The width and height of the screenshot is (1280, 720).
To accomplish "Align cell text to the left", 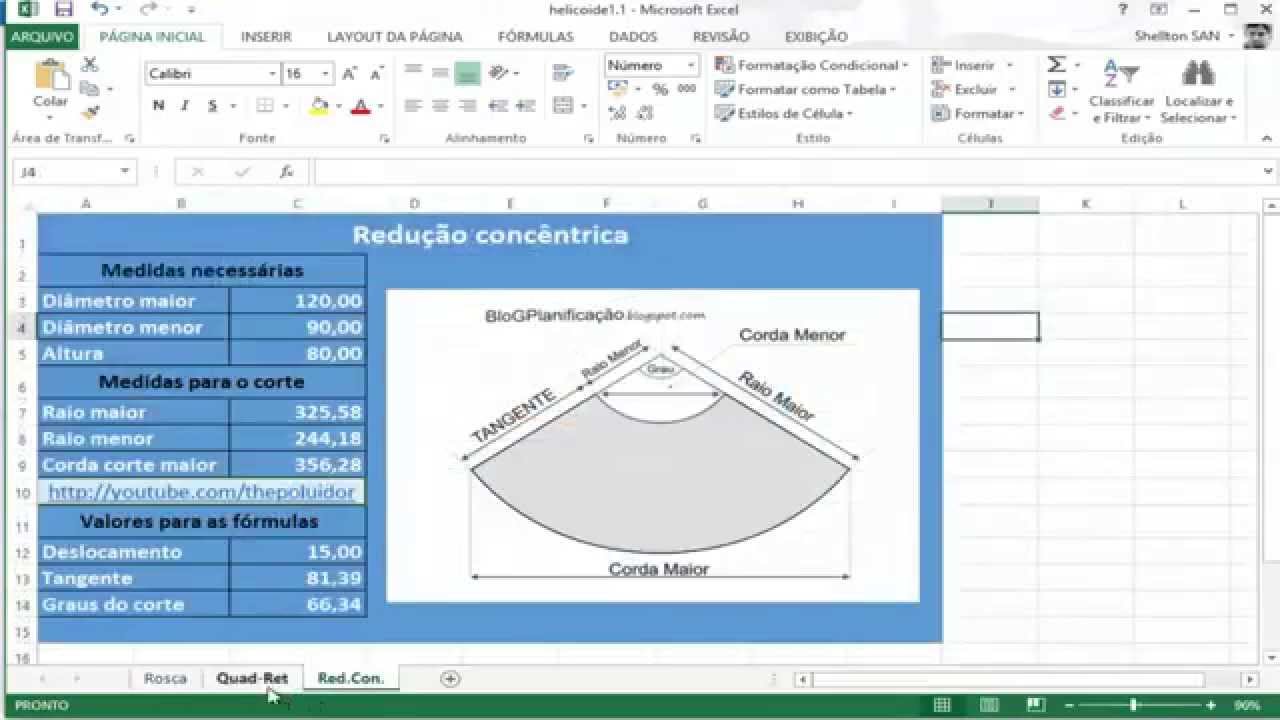I will [413, 106].
